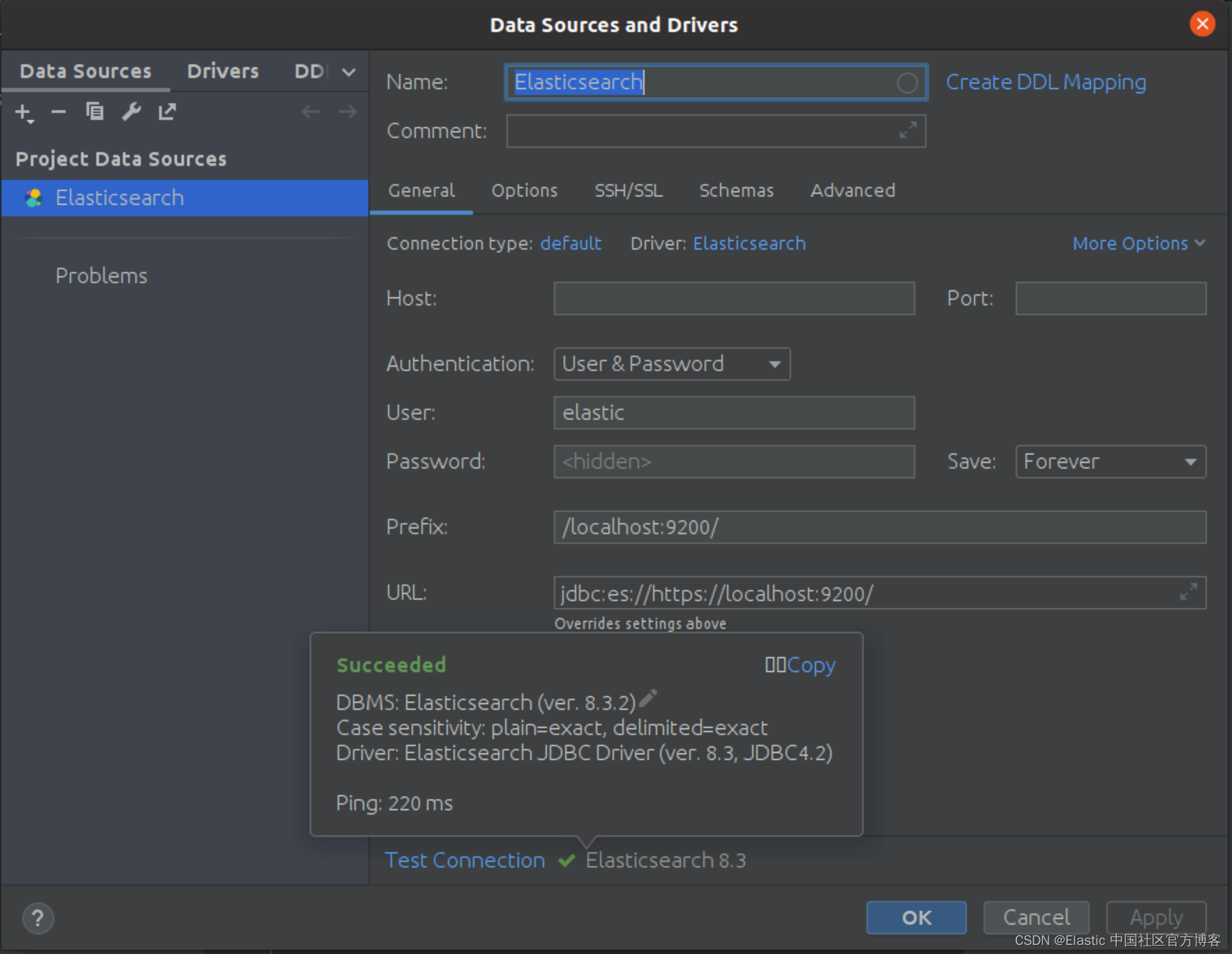
Task: Open the Schemas tab
Action: [x=736, y=190]
